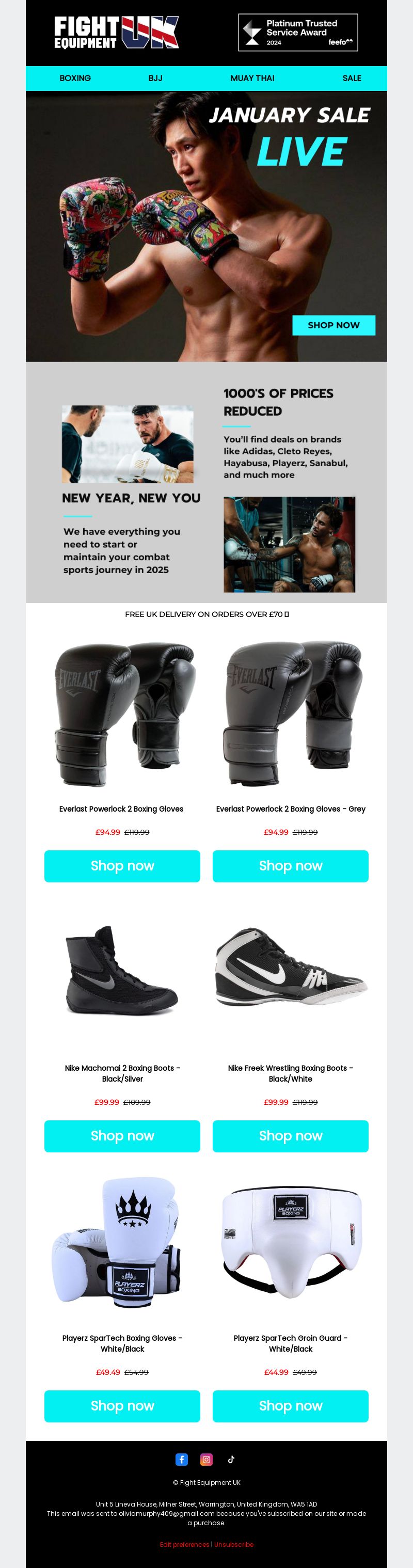Click the New Year New You sparring photo
The height and width of the screenshot is (1568, 413).
pyautogui.click(x=128, y=445)
